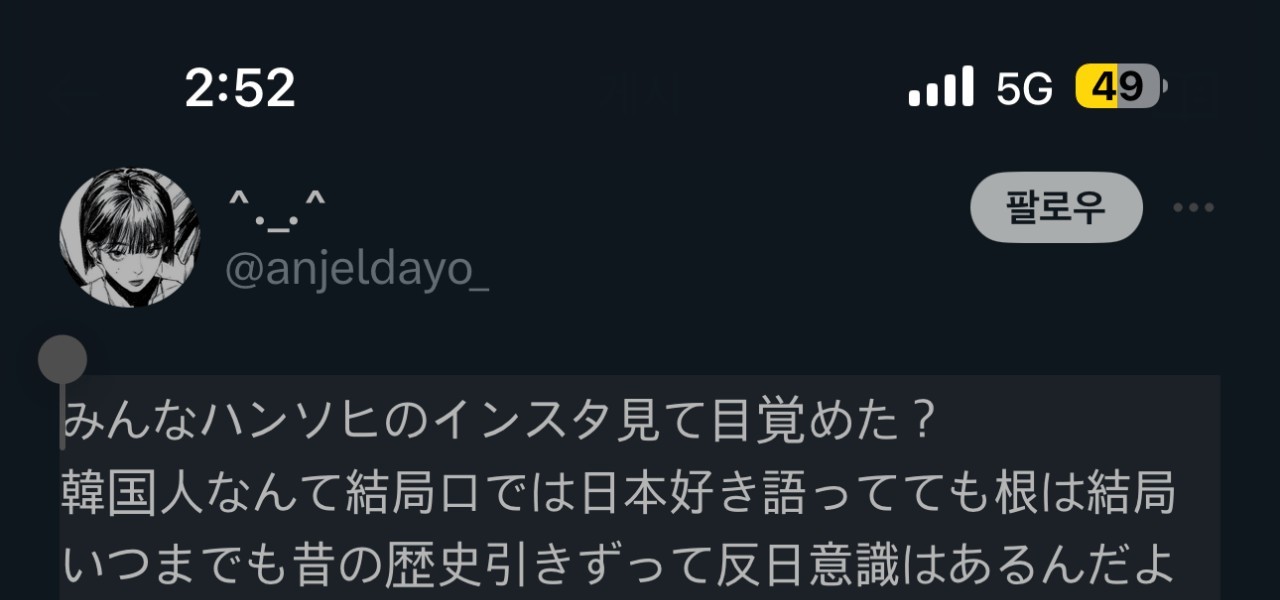Tap the 팔로우 follow button
Screen dimensions: 1280x600
[1056, 207]
